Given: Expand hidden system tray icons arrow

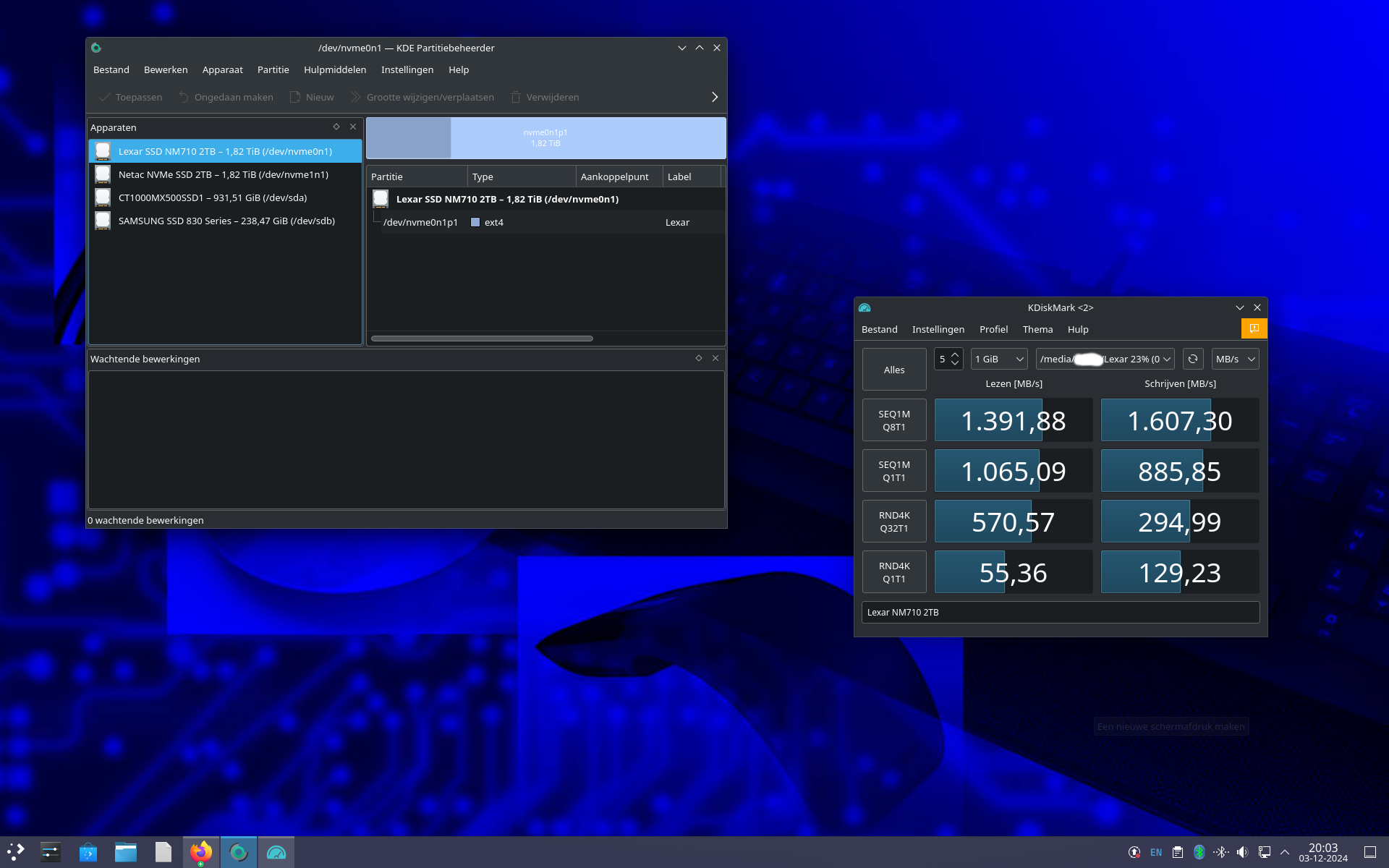Looking at the screenshot, I should 1285,852.
